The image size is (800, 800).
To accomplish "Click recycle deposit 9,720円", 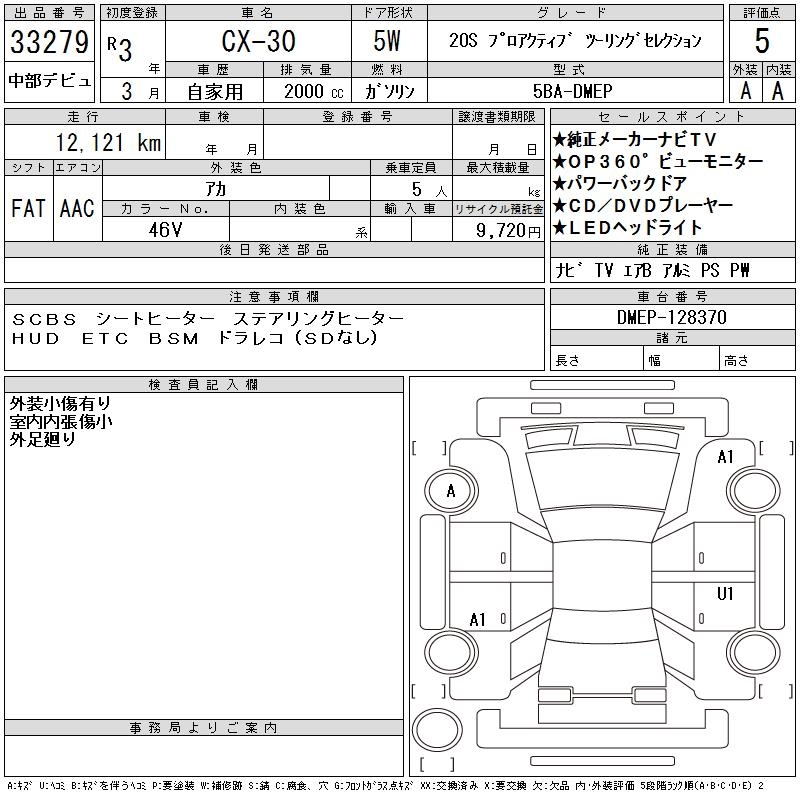I will [x=508, y=231].
